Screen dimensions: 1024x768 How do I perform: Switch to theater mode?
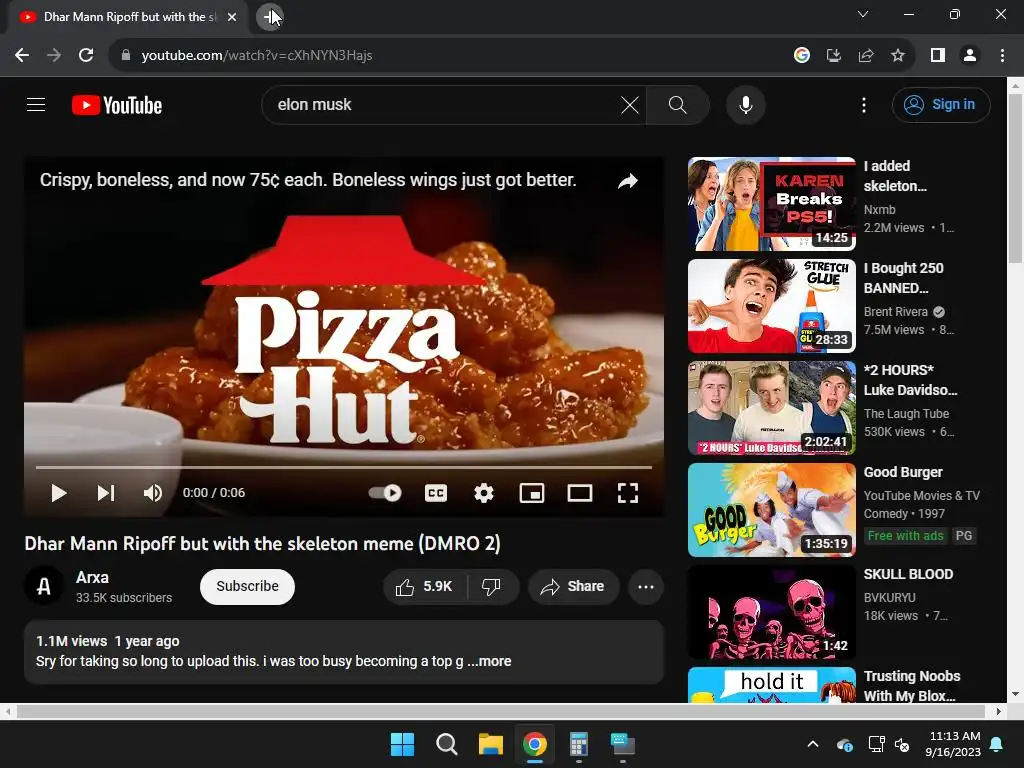coord(580,493)
